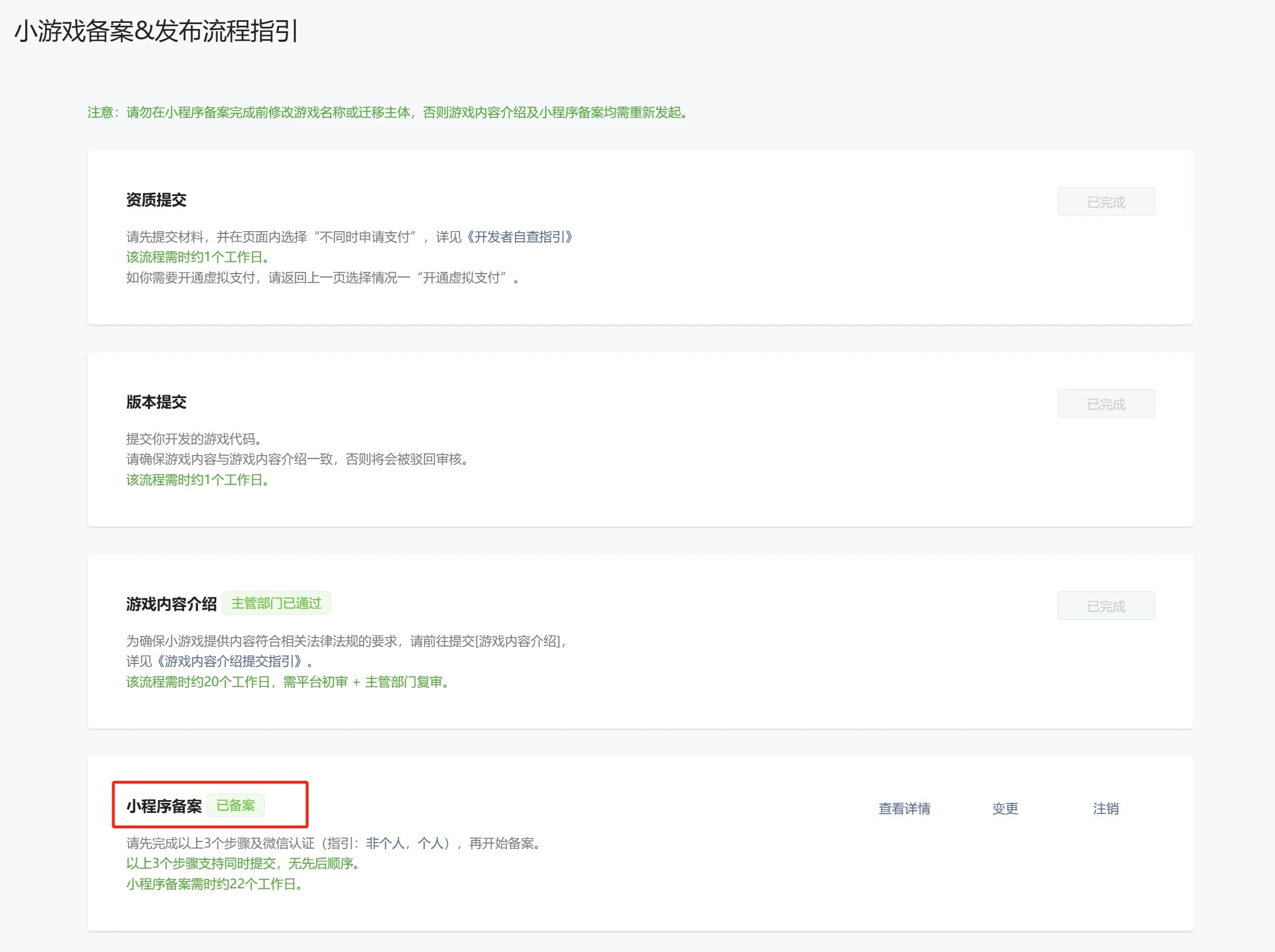Open the 《开发者自查指引》 link
1275x952 pixels.
pos(519,237)
